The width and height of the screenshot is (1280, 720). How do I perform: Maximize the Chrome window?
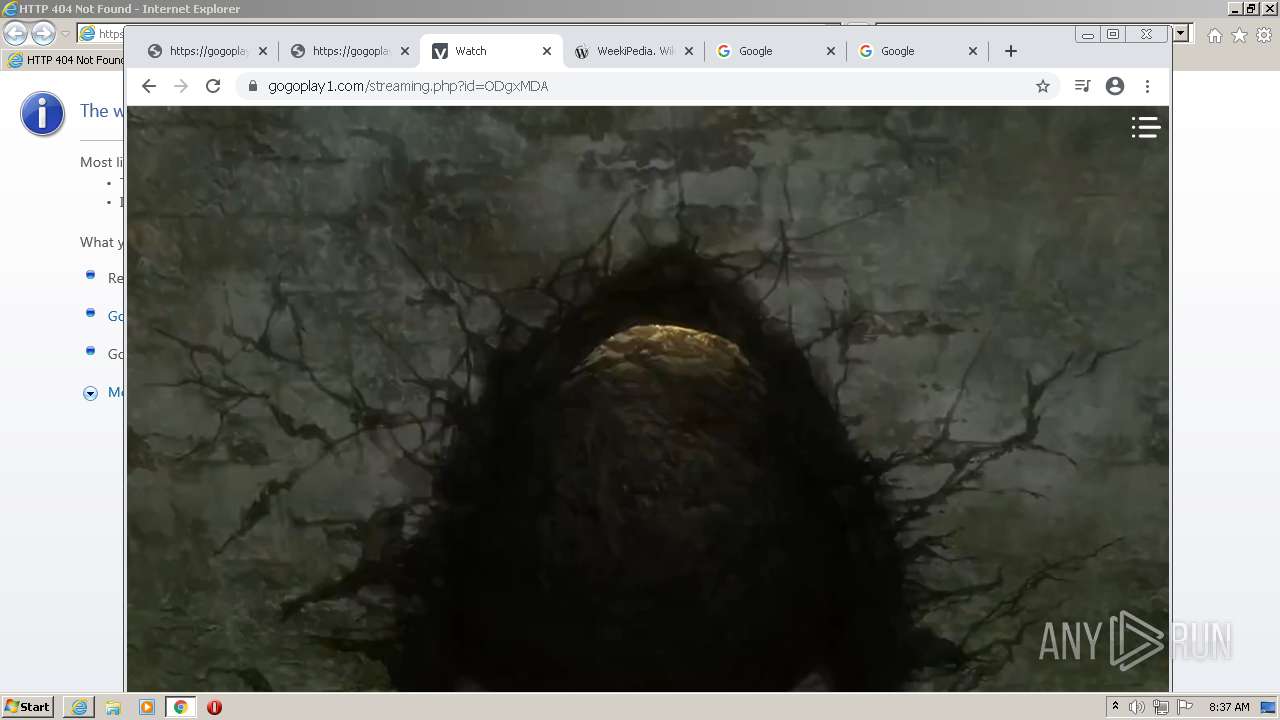[1112, 34]
